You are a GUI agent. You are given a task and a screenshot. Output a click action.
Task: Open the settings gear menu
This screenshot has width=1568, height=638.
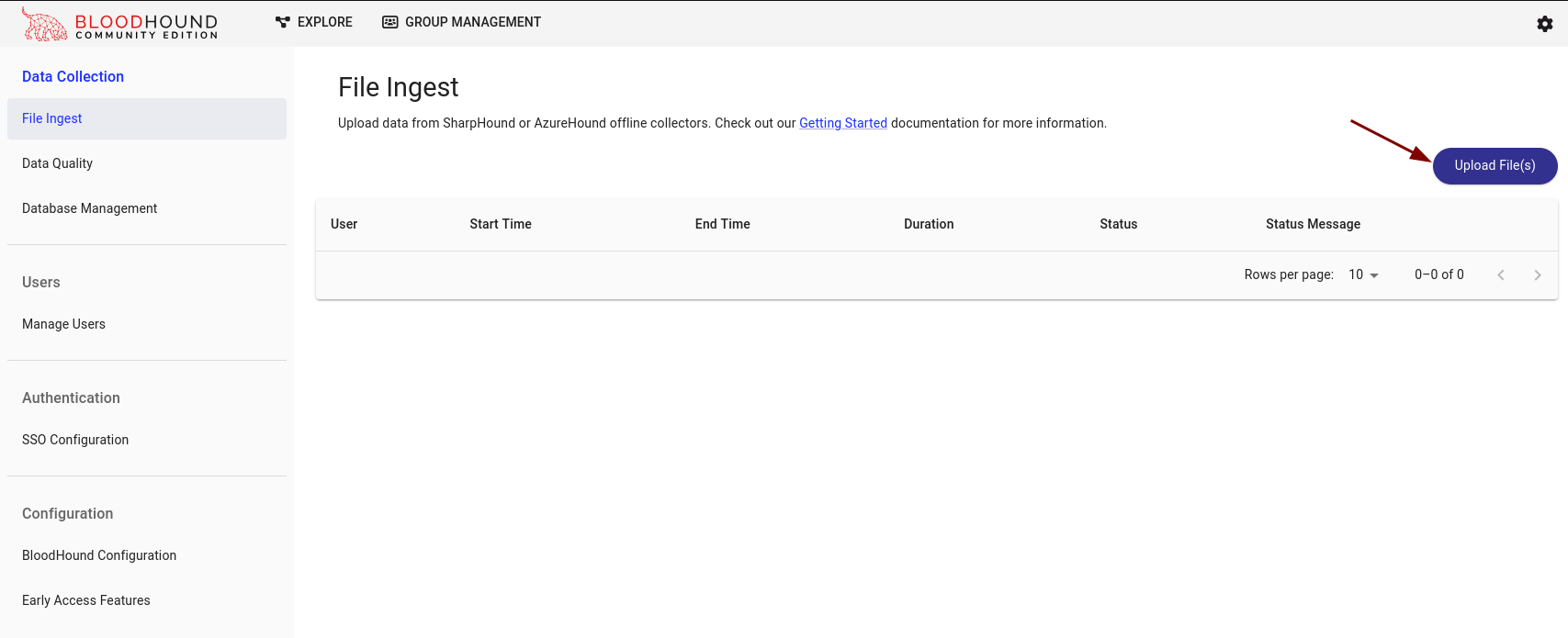(1545, 24)
